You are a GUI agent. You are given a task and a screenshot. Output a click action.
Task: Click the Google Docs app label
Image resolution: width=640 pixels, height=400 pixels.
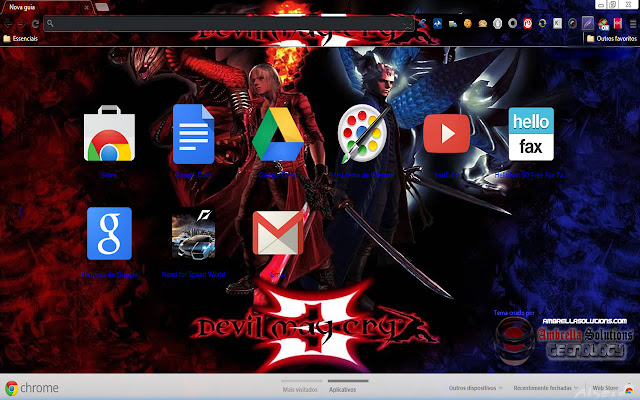click(193, 175)
